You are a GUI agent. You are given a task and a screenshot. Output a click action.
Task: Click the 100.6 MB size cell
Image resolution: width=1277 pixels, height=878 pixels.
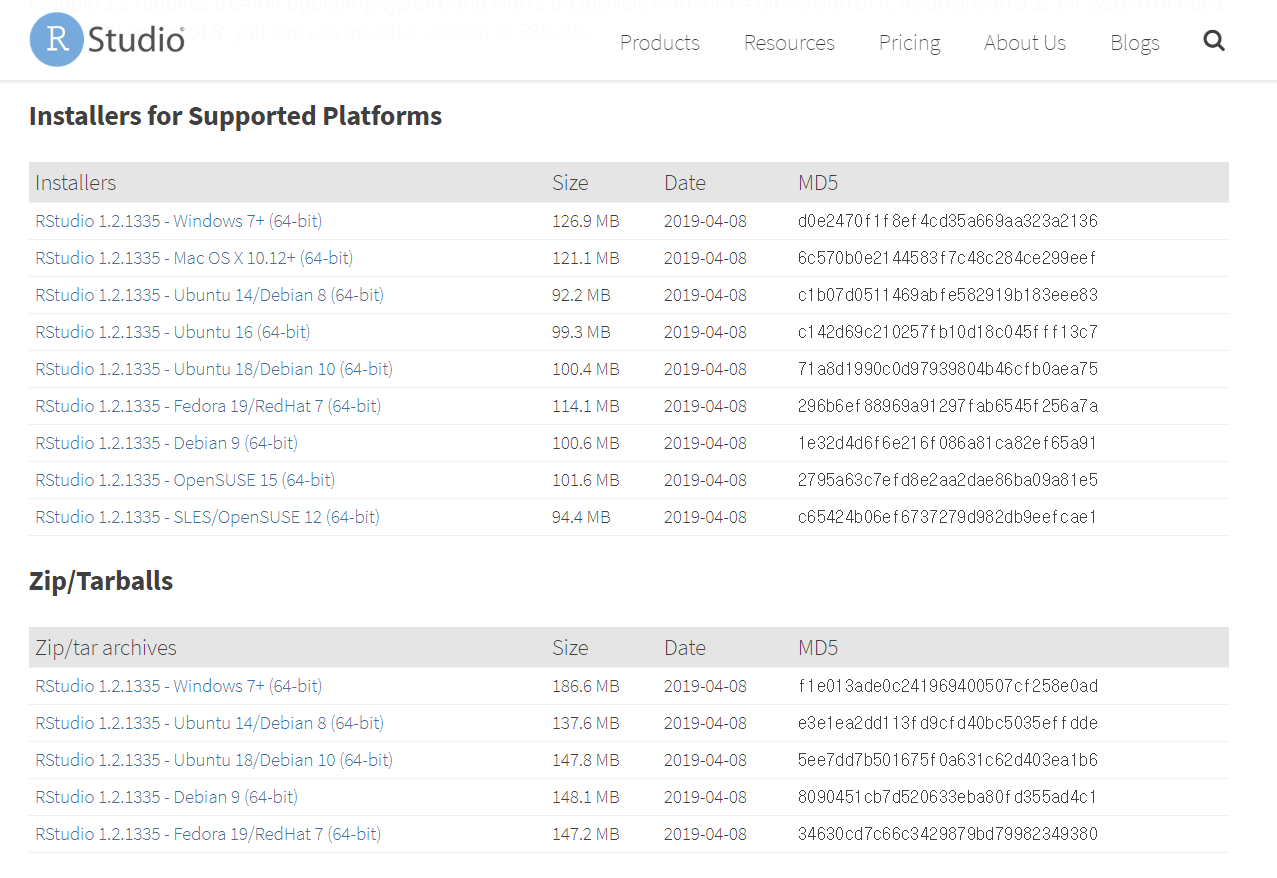pyautogui.click(x=586, y=443)
